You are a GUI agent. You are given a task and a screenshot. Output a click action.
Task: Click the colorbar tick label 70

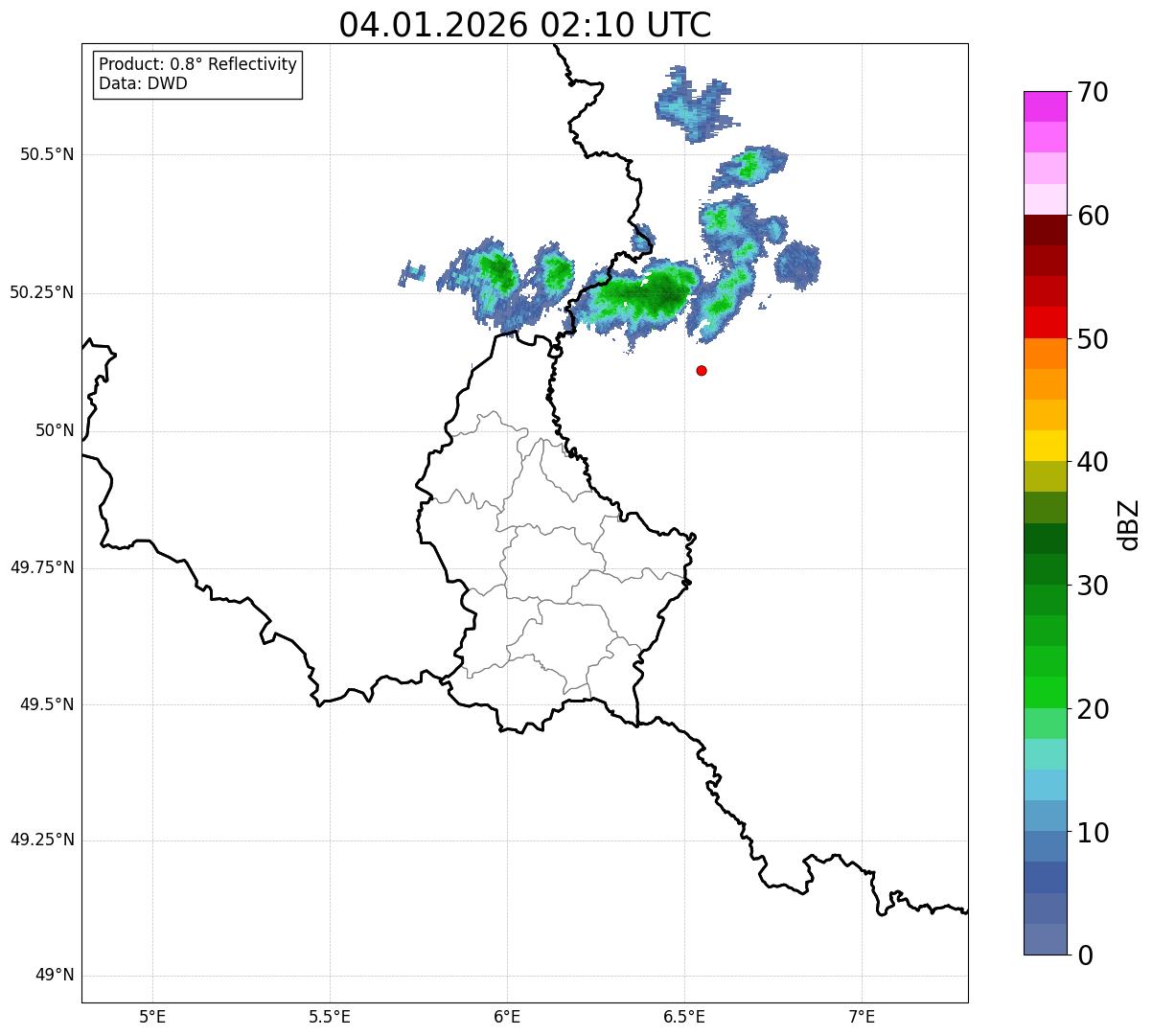(1093, 92)
